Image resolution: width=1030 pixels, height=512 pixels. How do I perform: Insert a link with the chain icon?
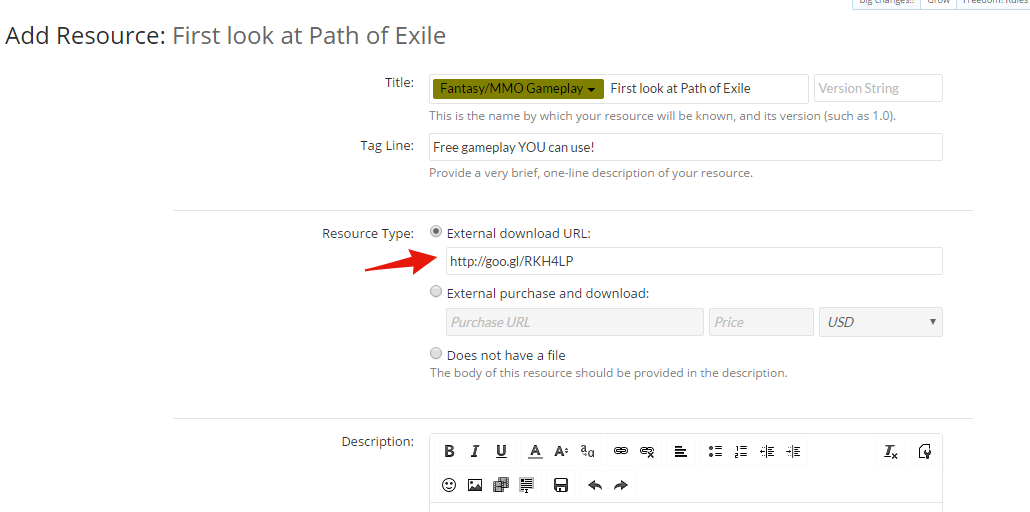tap(621, 451)
